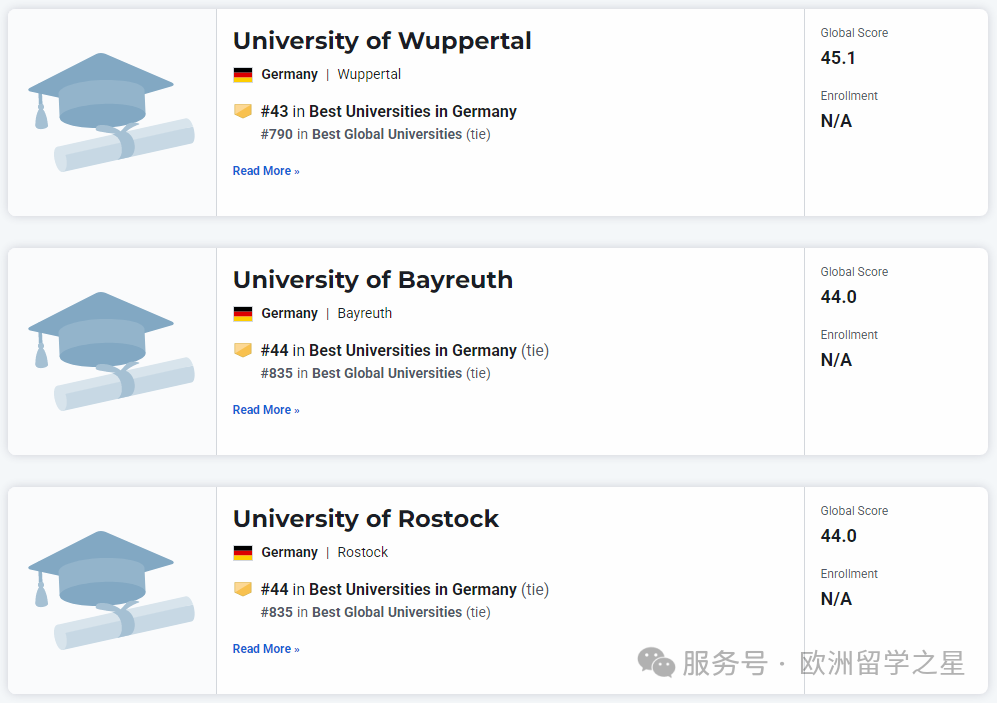Image resolution: width=997 pixels, height=703 pixels.
Task: Click the ranking badge icon in Bayreuth card
Action: tap(243, 350)
